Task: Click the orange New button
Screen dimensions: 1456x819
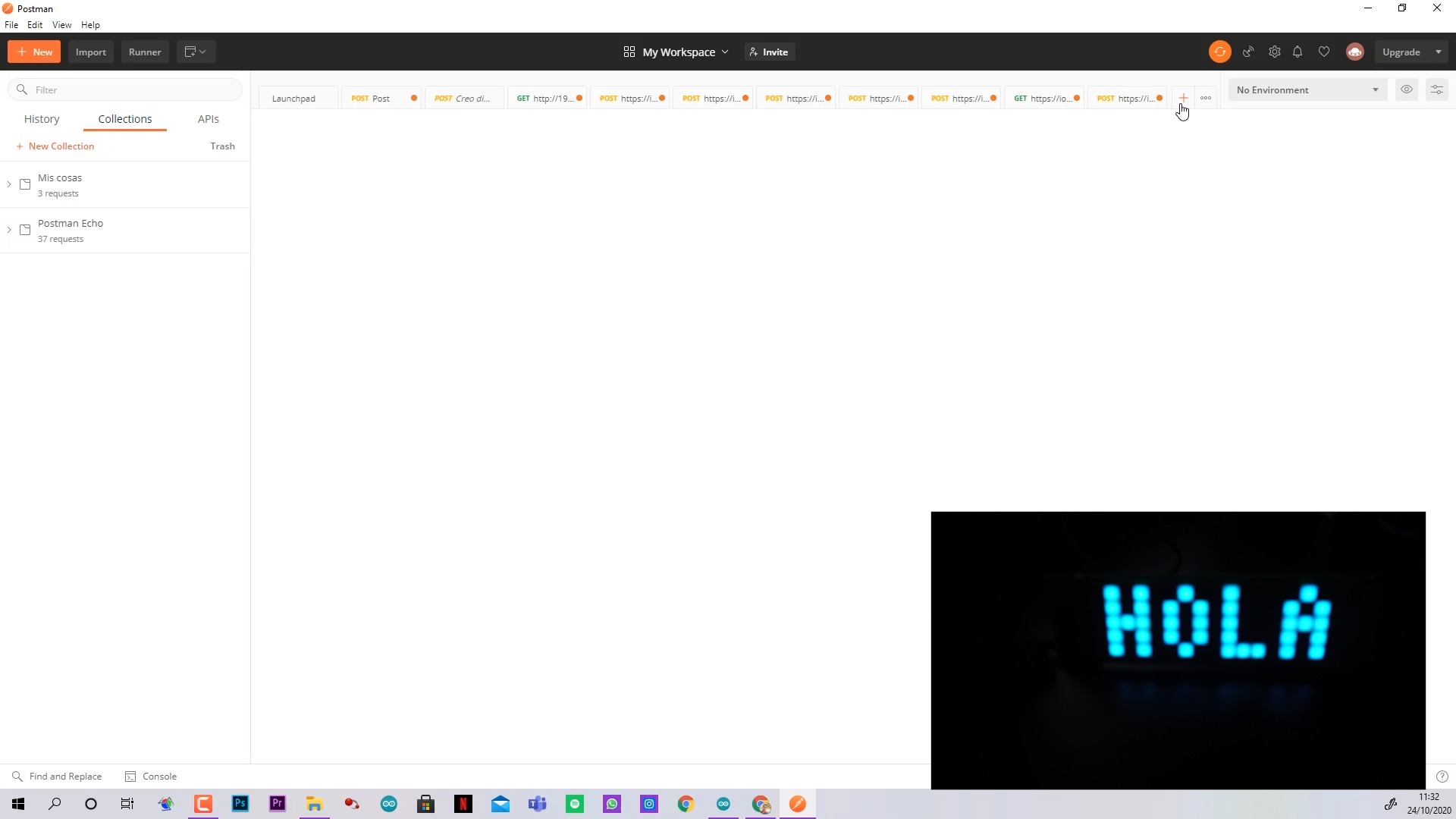Action: click(x=34, y=52)
